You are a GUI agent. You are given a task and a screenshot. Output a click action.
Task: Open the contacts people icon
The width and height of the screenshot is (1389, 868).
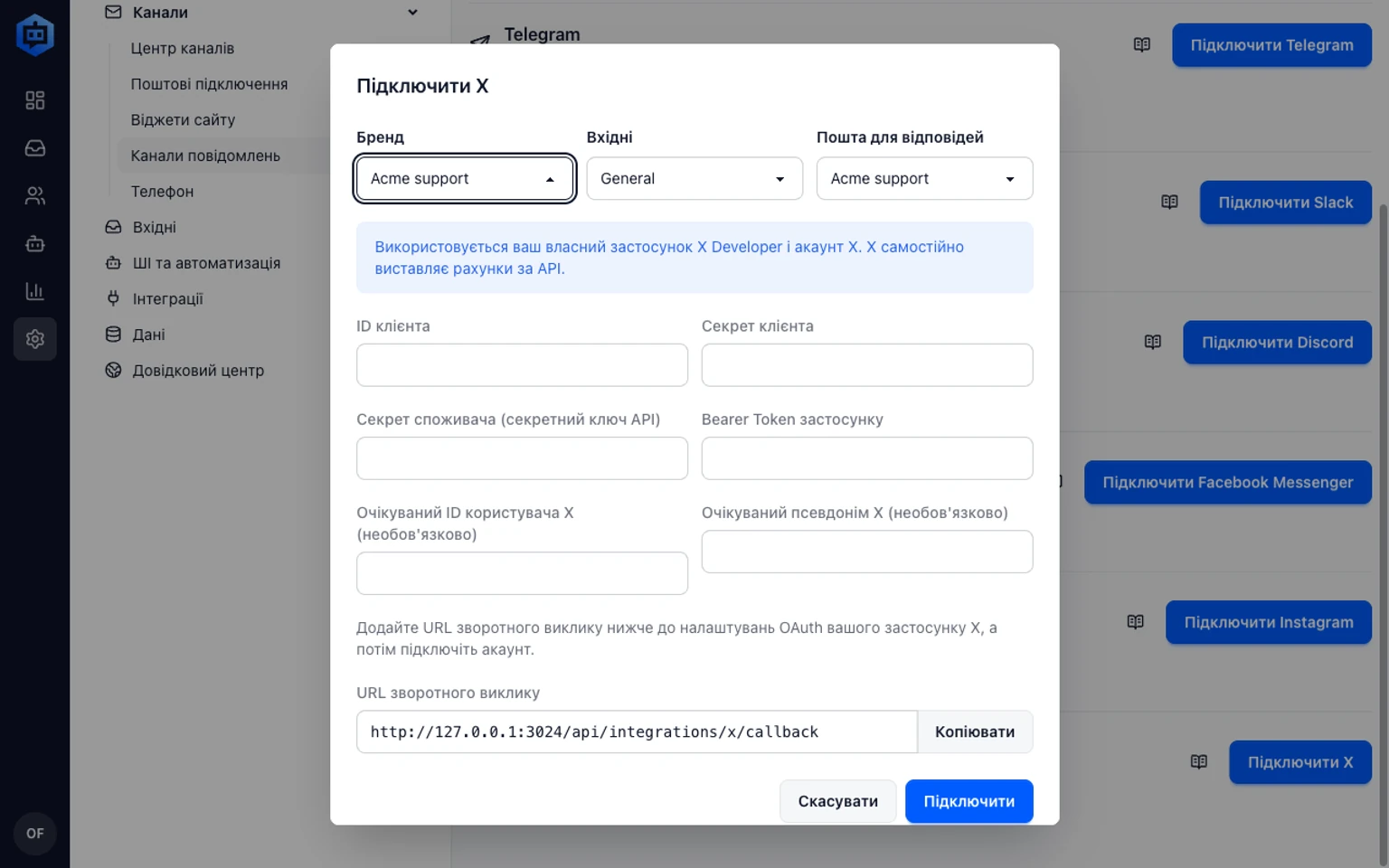[34, 196]
